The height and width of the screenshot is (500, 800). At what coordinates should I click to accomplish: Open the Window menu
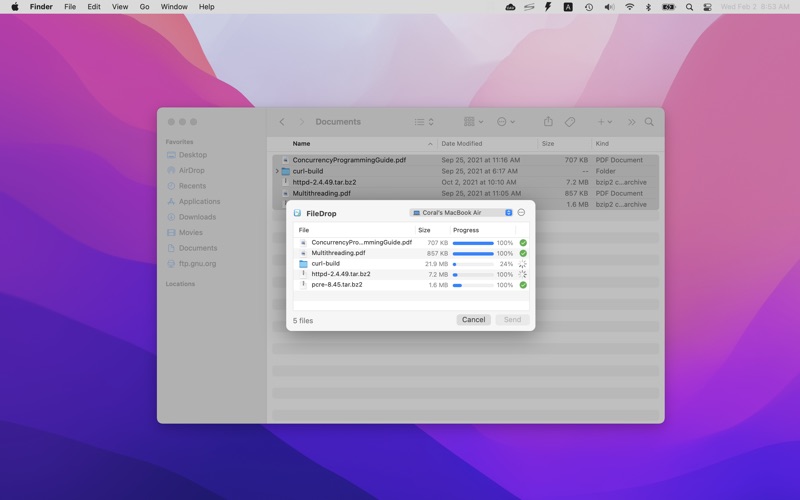174,7
